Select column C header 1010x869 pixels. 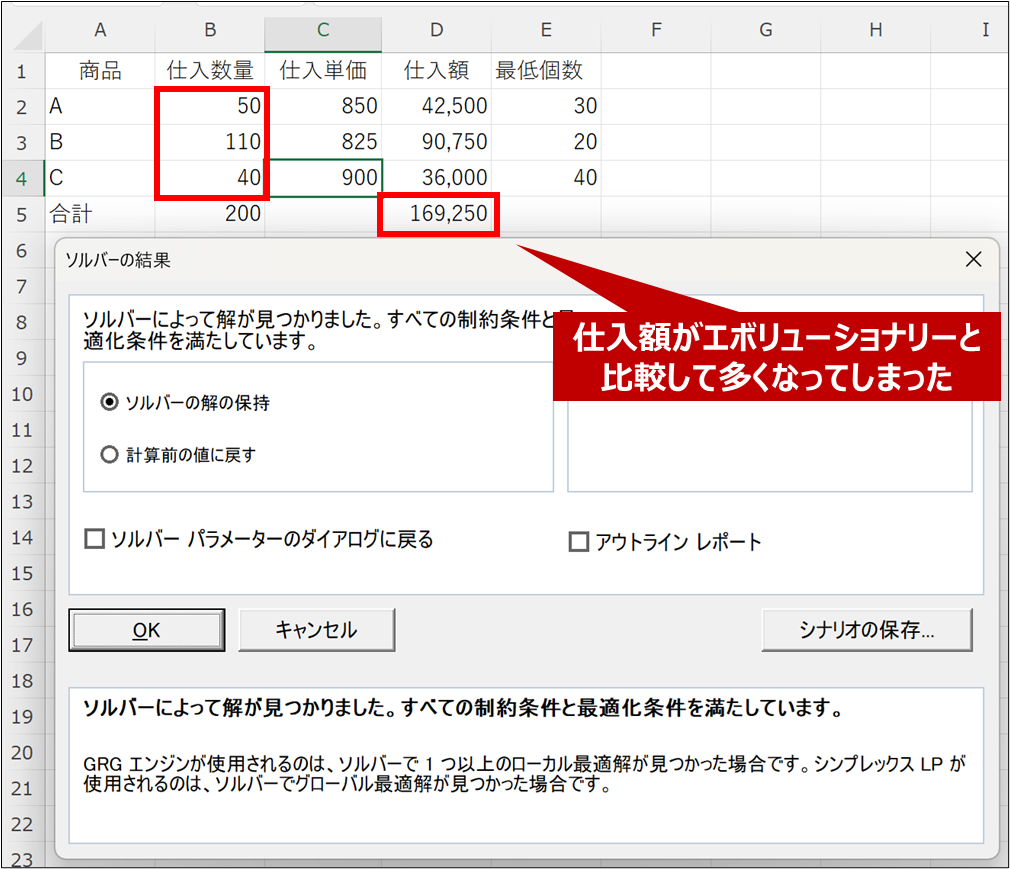[x=323, y=30]
